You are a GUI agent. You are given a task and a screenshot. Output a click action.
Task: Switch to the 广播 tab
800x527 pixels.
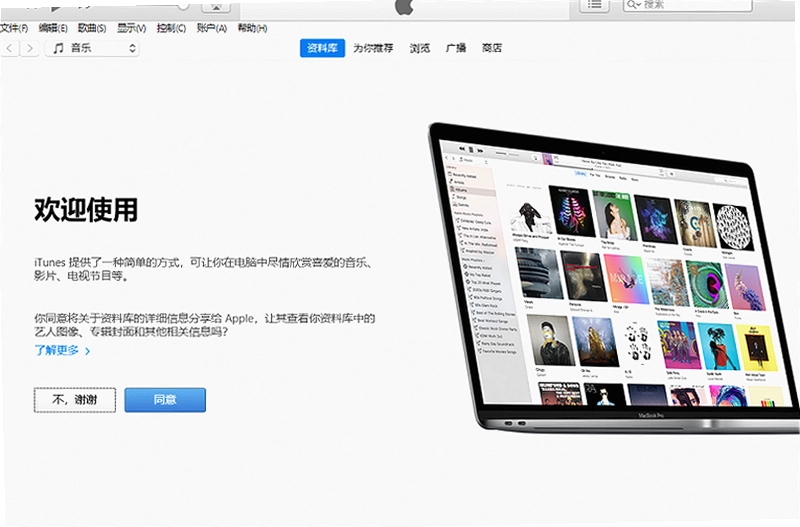pyautogui.click(x=456, y=48)
